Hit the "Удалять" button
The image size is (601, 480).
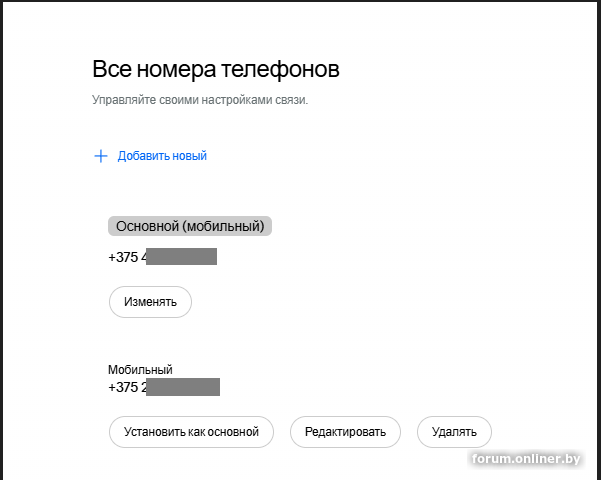click(454, 432)
